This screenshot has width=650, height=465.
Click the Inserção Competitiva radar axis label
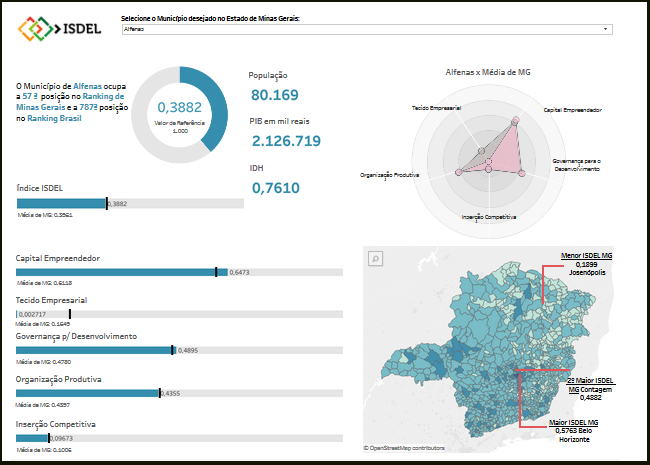(x=489, y=216)
